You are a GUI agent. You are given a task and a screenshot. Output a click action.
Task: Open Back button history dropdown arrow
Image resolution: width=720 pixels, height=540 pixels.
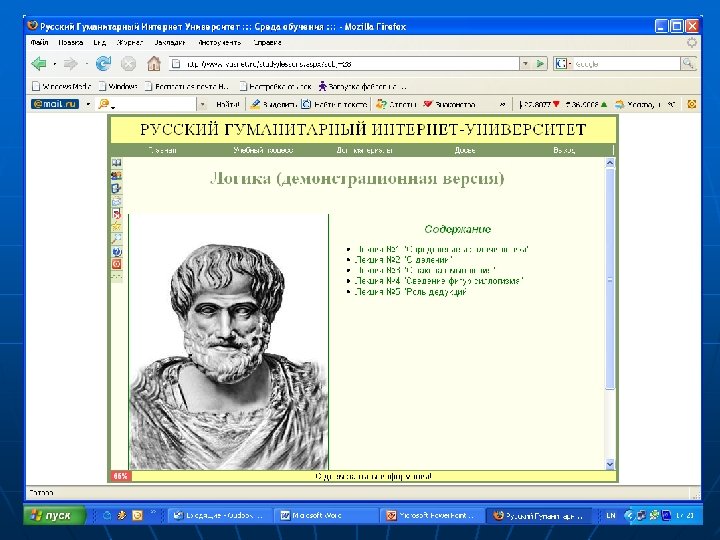tap(54, 64)
